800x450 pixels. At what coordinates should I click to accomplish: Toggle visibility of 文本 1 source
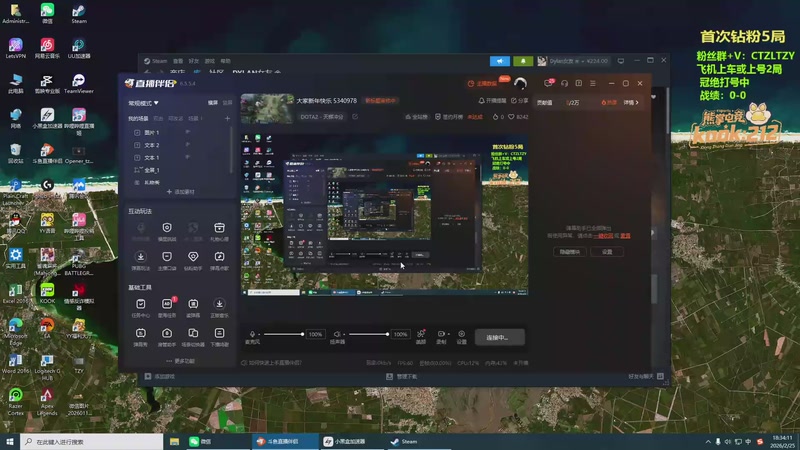coord(187,157)
